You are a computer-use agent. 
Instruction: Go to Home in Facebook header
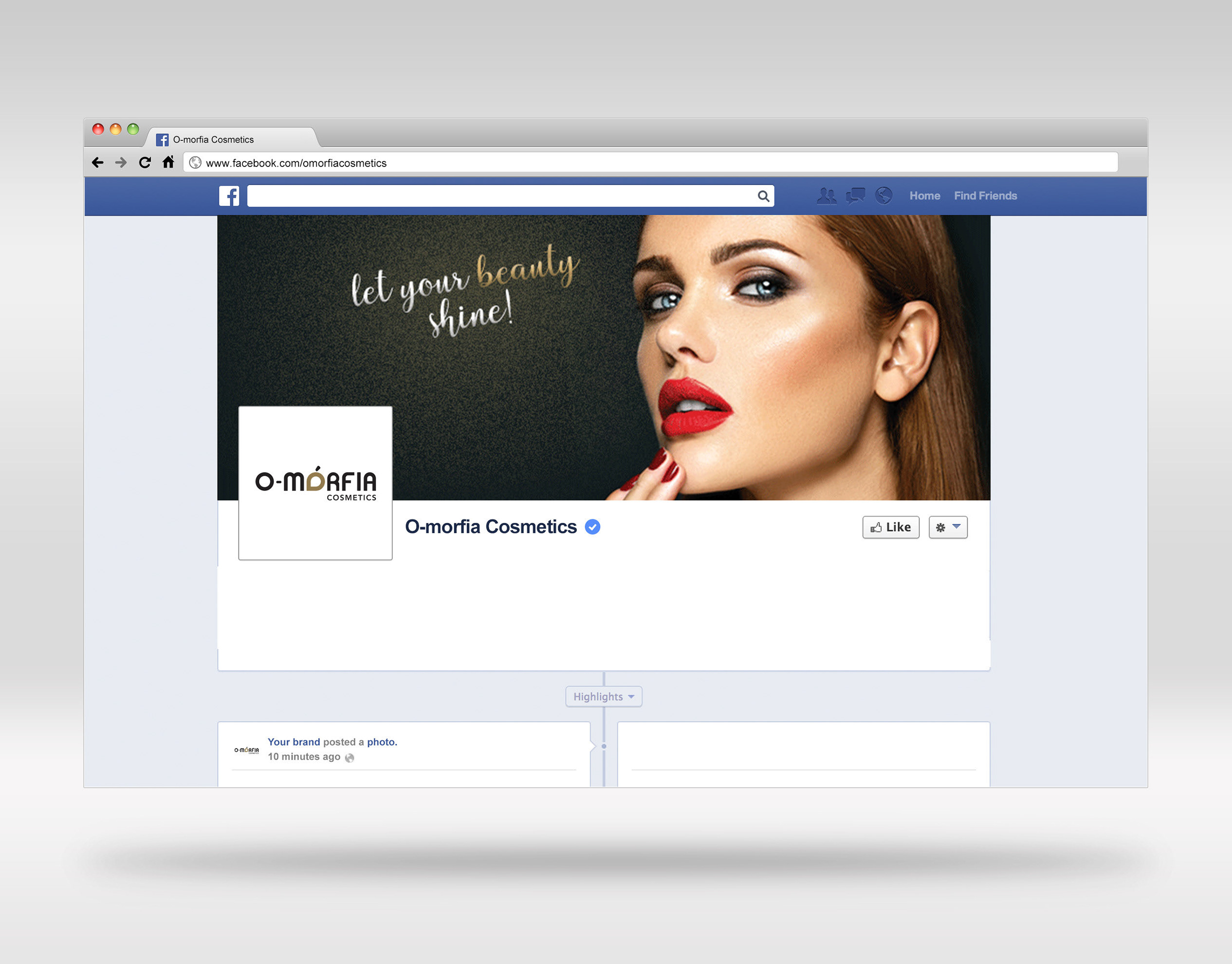(x=924, y=196)
